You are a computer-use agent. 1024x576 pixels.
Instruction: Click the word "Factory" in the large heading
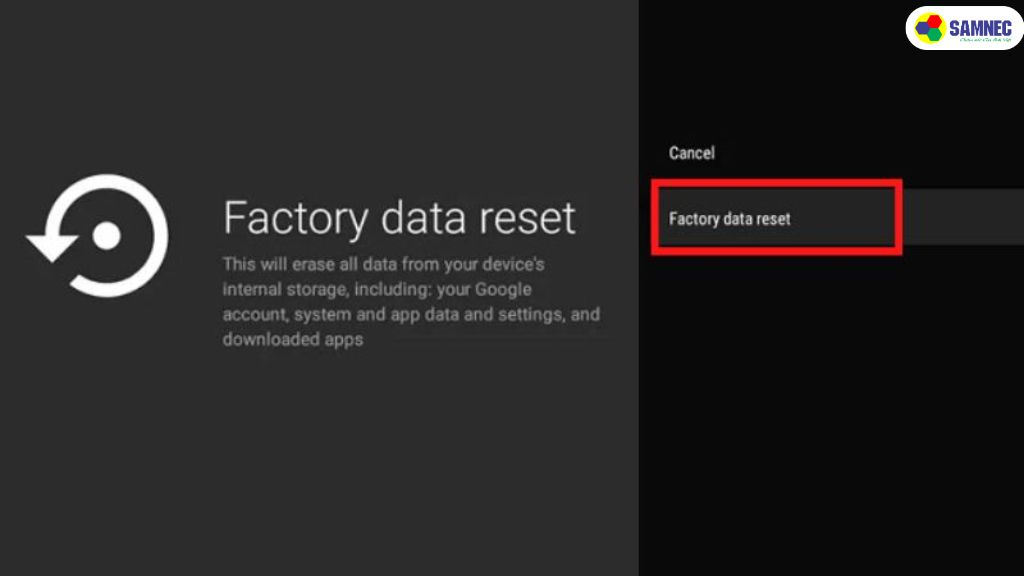point(290,218)
